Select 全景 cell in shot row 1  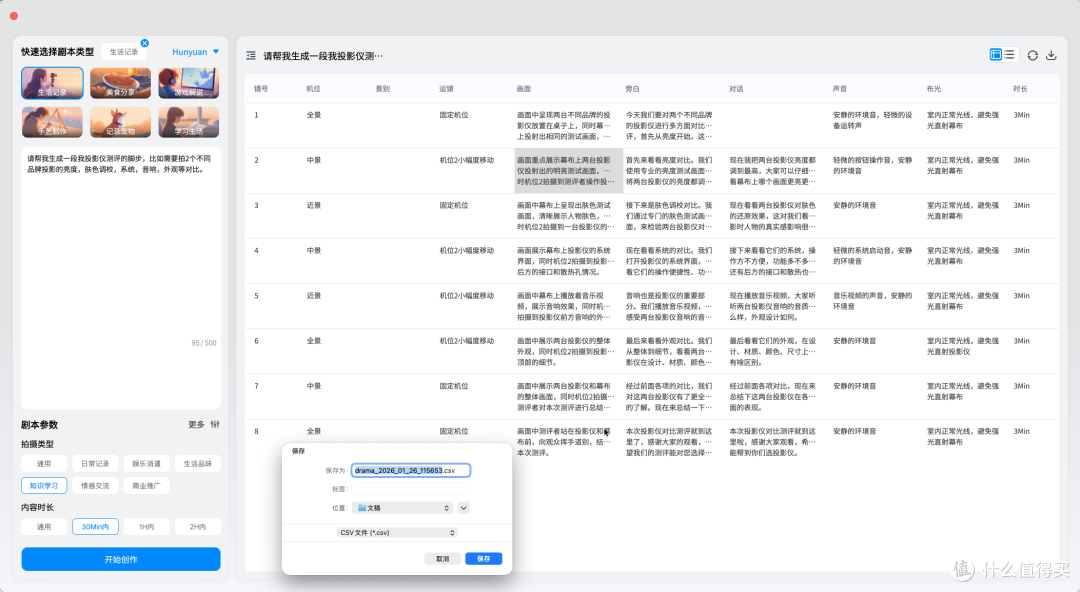(314, 115)
